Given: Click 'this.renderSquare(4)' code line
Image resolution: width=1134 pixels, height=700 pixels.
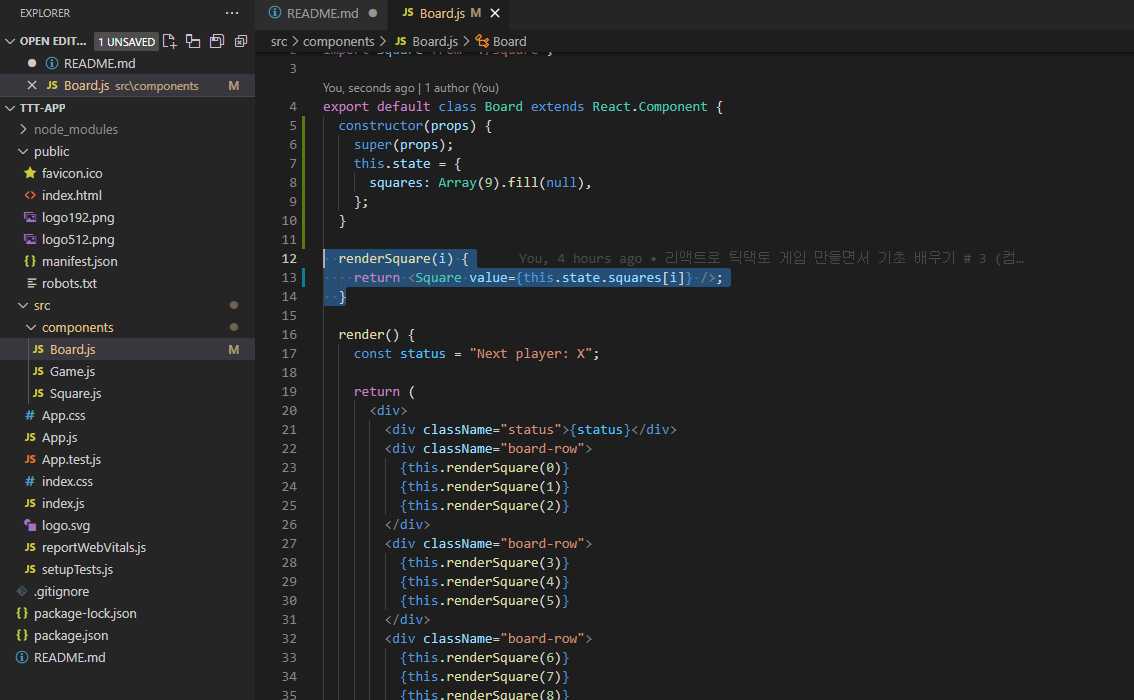Looking at the screenshot, I should [x=484, y=581].
